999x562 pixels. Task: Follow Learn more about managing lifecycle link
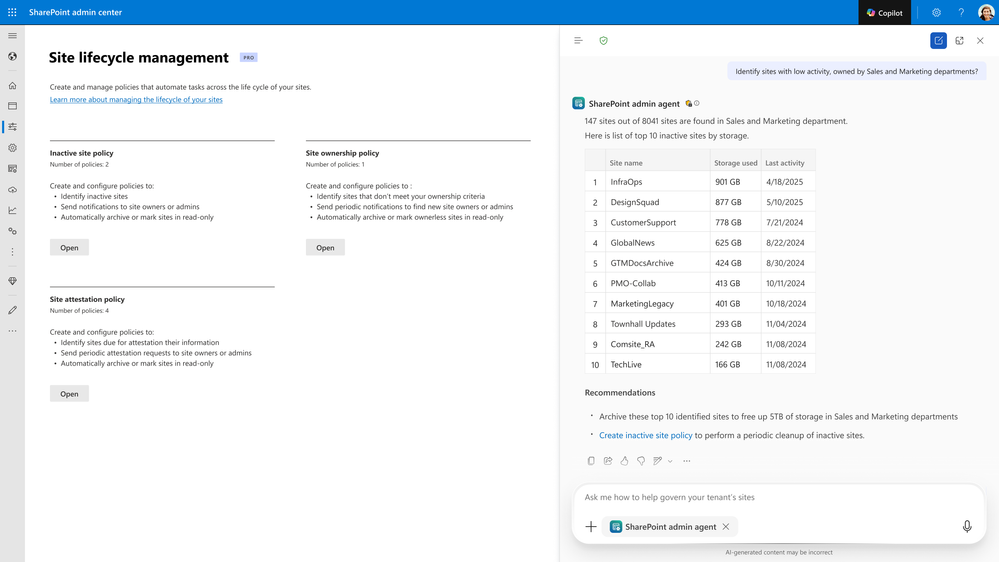[136, 99]
